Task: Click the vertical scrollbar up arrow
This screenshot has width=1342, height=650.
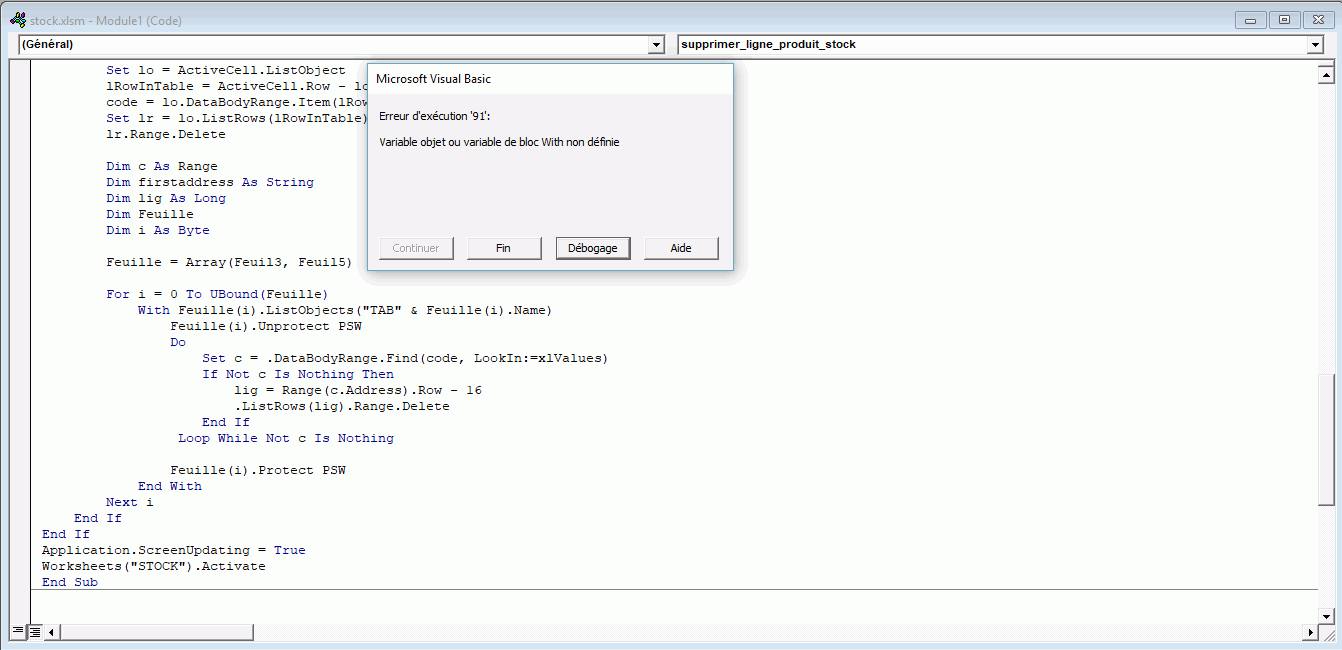Action: point(1326,74)
